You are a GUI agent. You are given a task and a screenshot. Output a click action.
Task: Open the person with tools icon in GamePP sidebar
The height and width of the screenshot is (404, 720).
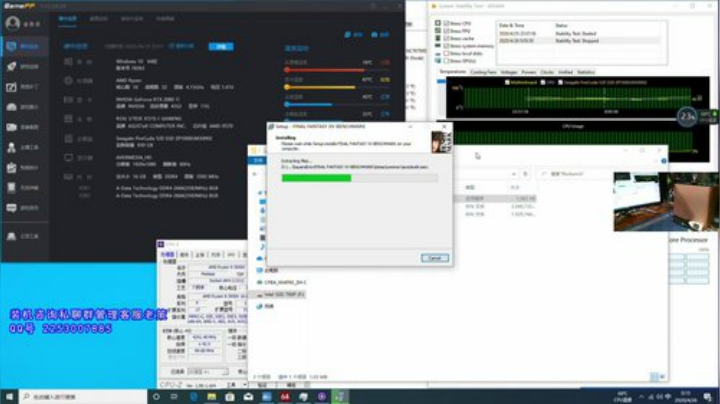point(11,147)
